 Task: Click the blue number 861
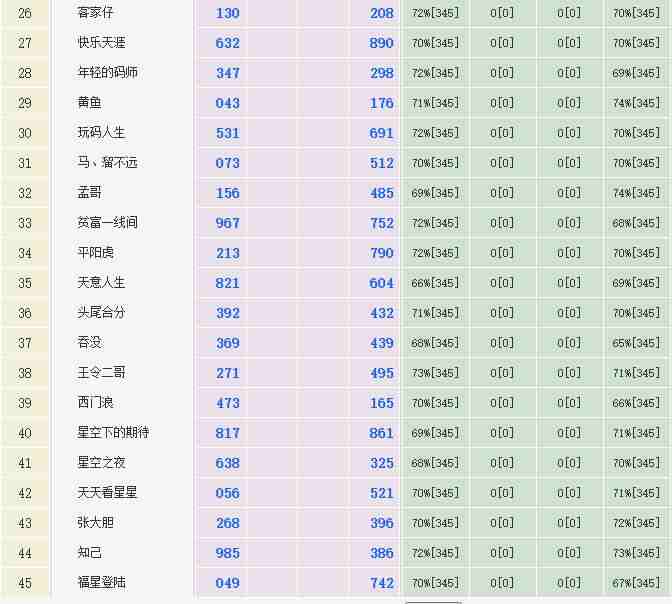tap(381, 433)
